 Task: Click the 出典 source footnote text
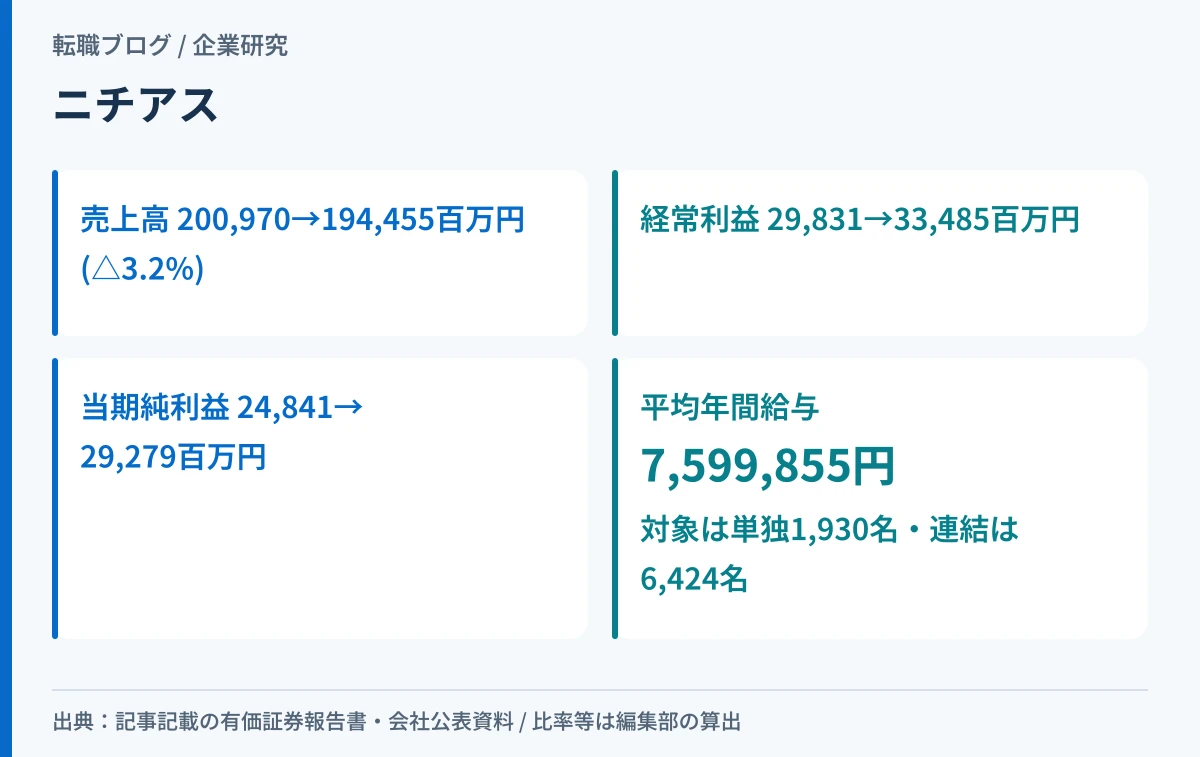397,721
